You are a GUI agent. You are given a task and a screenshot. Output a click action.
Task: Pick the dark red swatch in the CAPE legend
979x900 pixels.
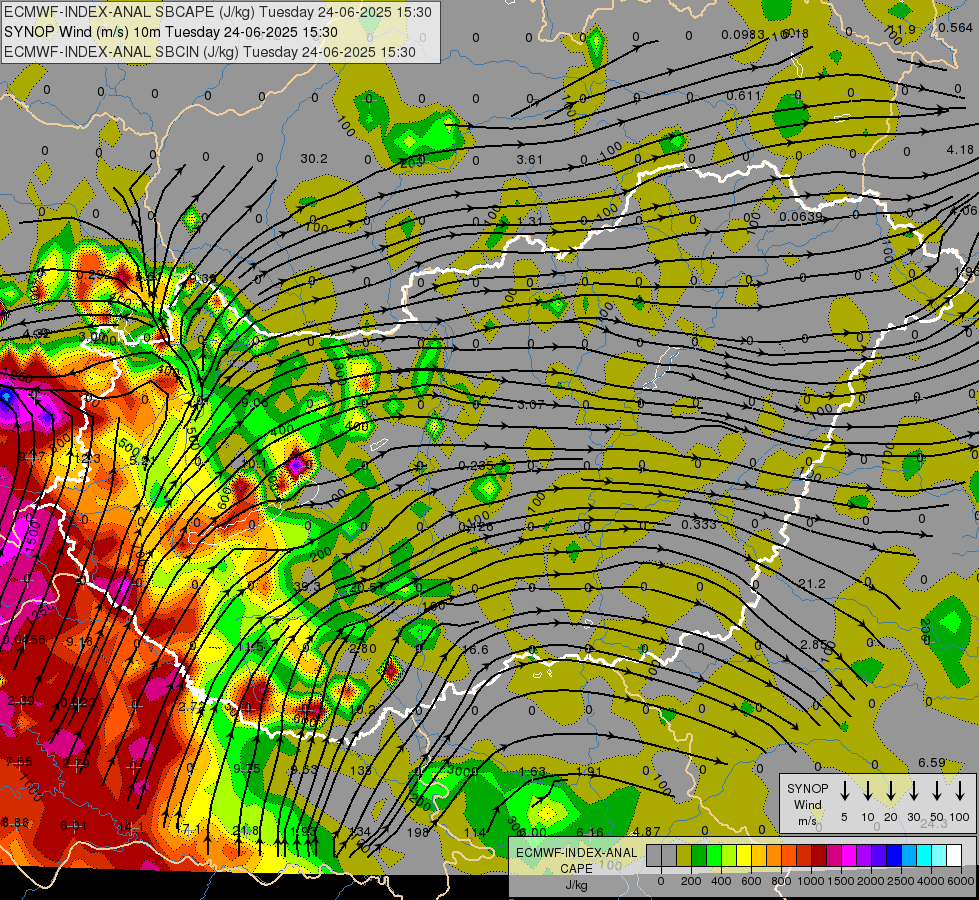(820, 856)
